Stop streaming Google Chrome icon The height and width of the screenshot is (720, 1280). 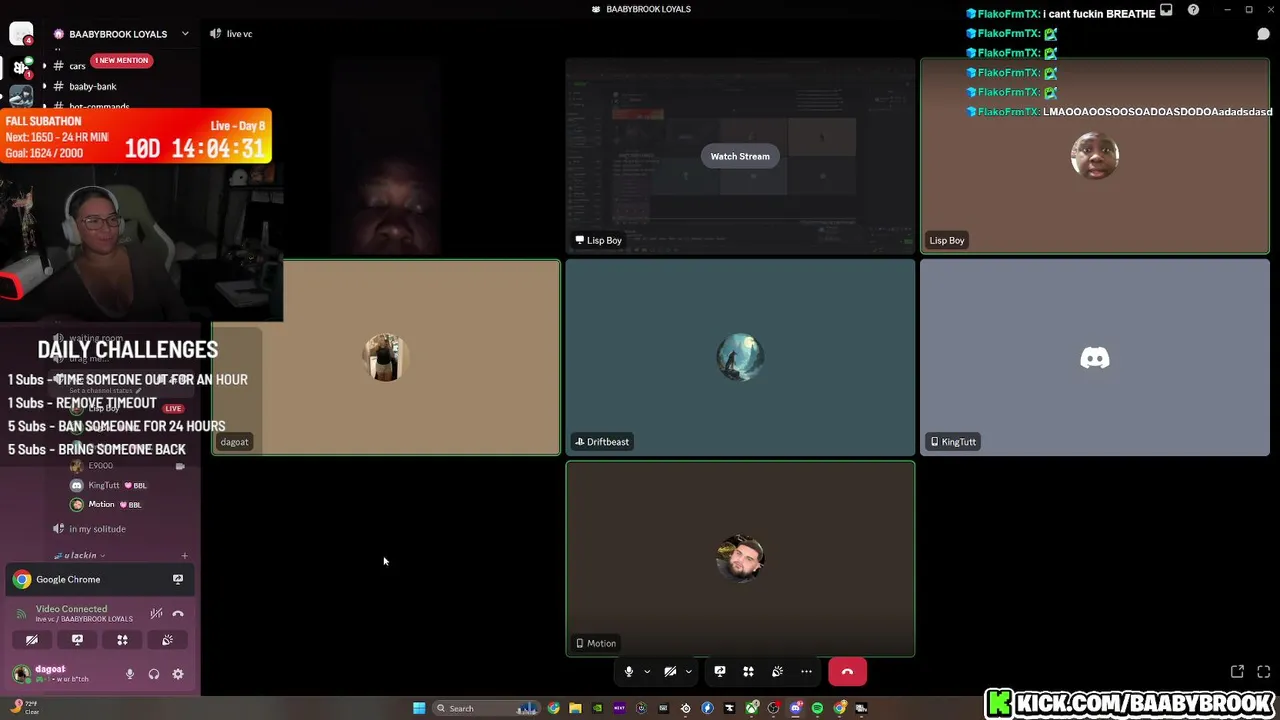pyautogui.click(x=178, y=579)
